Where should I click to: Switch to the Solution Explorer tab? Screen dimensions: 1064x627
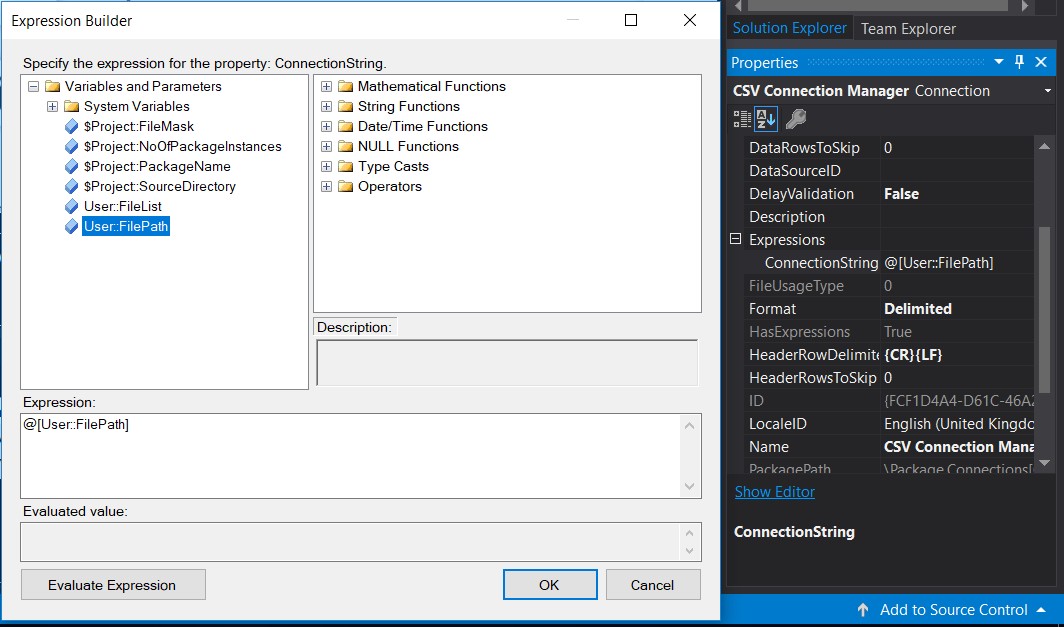pos(789,28)
